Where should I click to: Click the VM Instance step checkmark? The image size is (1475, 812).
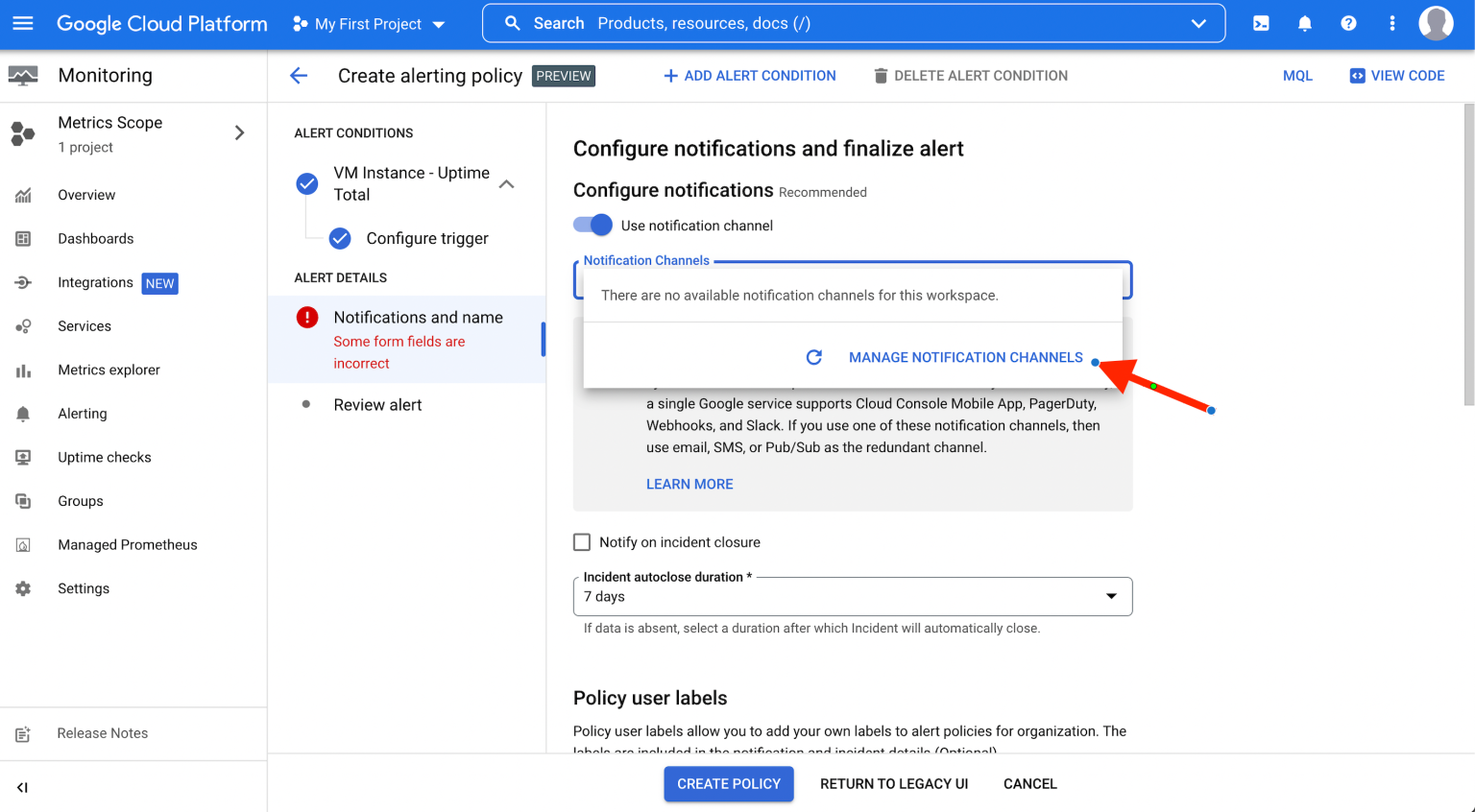(x=307, y=183)
